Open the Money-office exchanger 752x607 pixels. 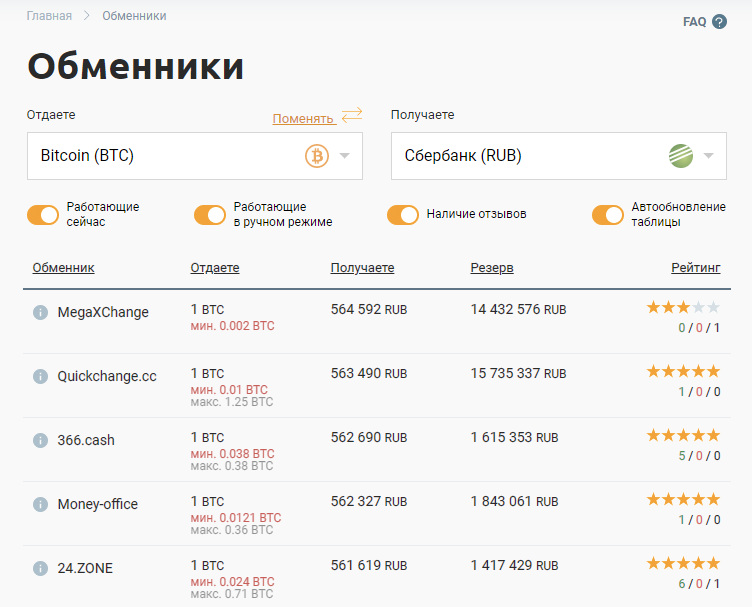98,504
